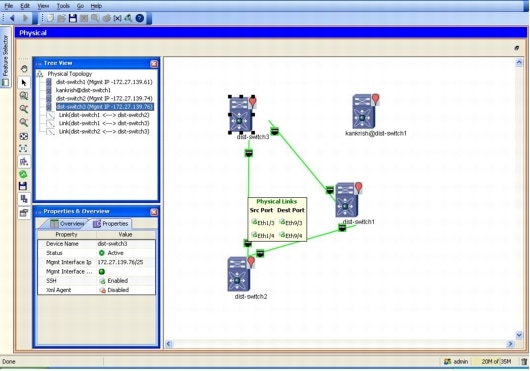Click Eth9/4 destination port in Physical Links

[291, 236]
